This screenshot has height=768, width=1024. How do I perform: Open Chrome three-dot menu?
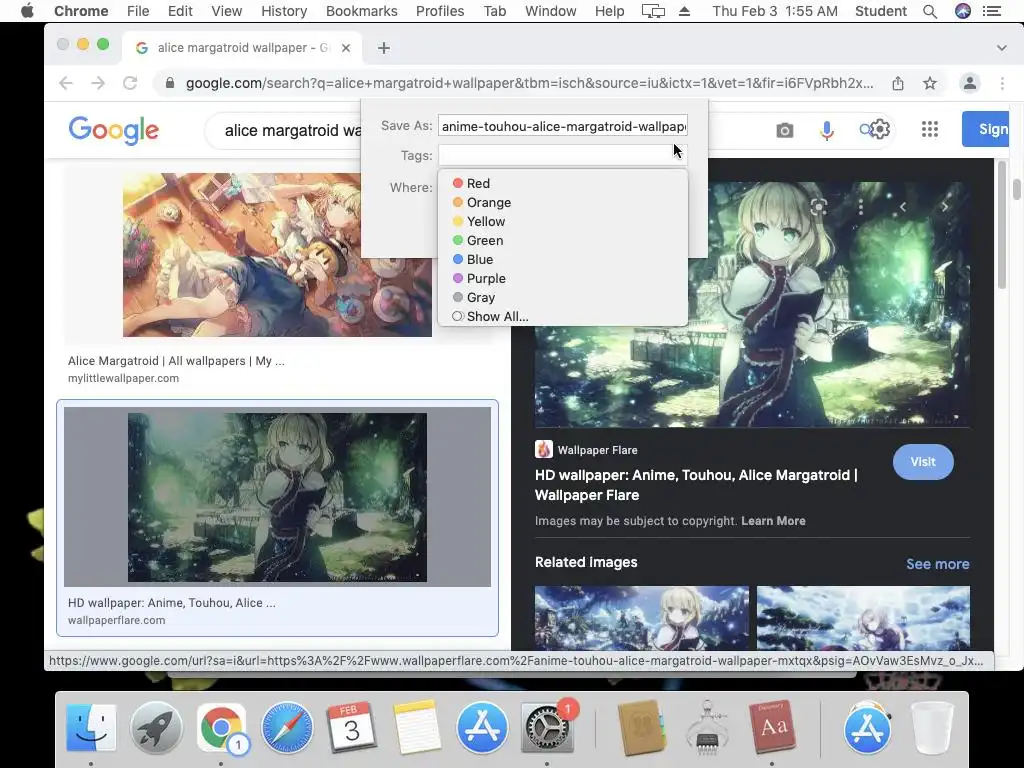click(x=1002, y=83)
